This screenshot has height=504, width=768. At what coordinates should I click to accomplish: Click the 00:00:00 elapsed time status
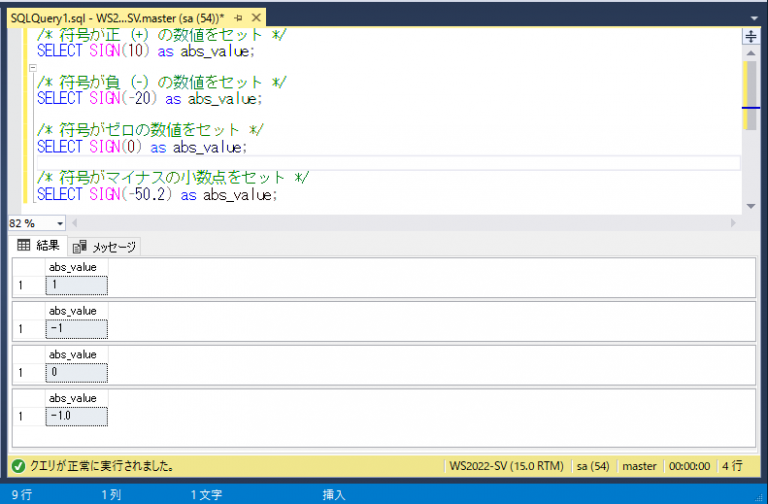click(x=689, y=466)
